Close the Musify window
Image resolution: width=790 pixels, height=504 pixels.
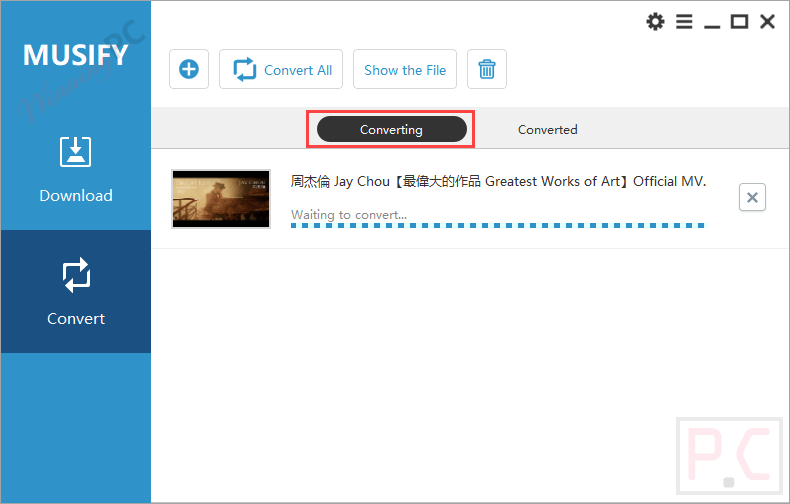click(x=767, y=22)
